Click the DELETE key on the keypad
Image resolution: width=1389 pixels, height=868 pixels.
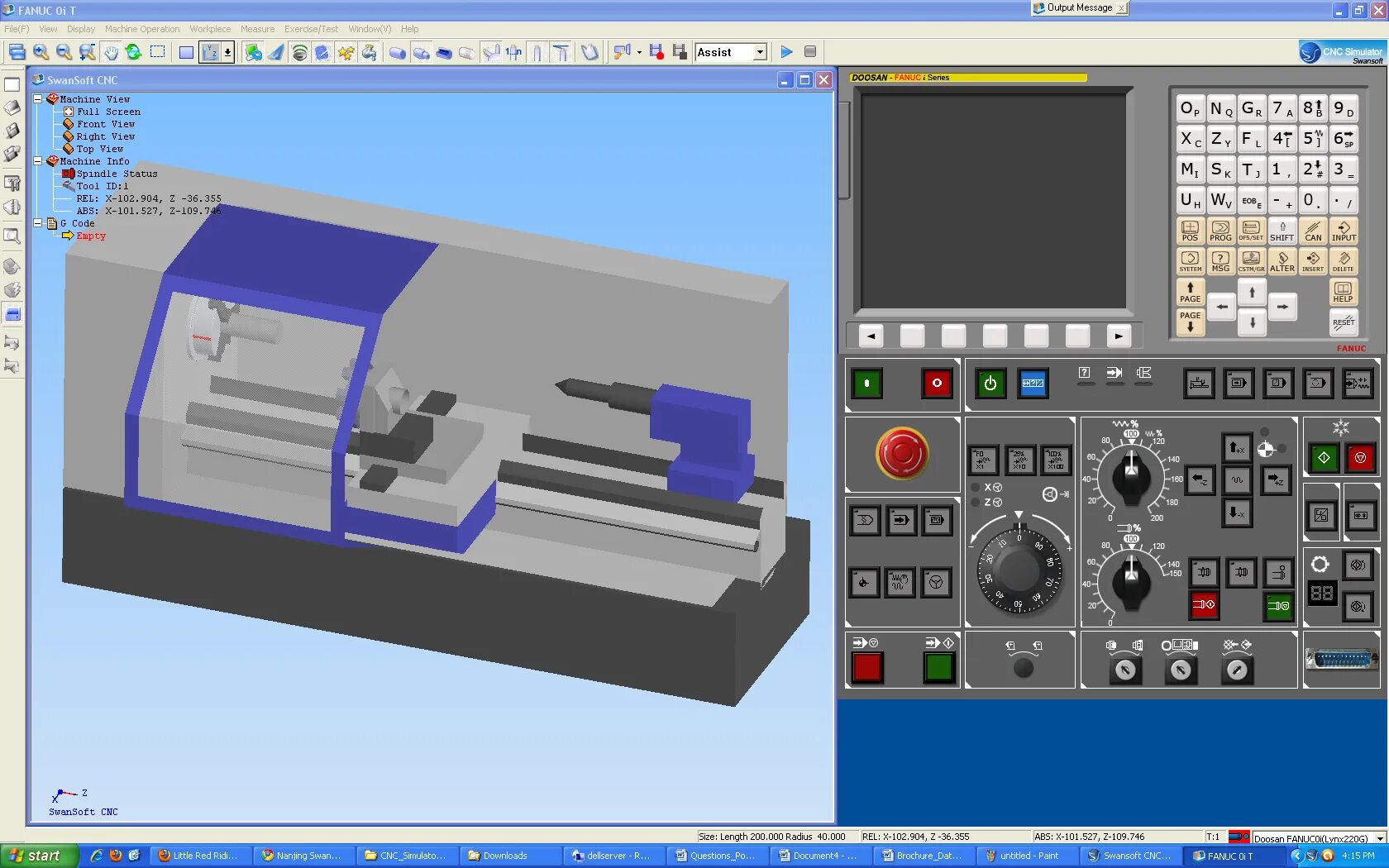tap(1344, 261)
